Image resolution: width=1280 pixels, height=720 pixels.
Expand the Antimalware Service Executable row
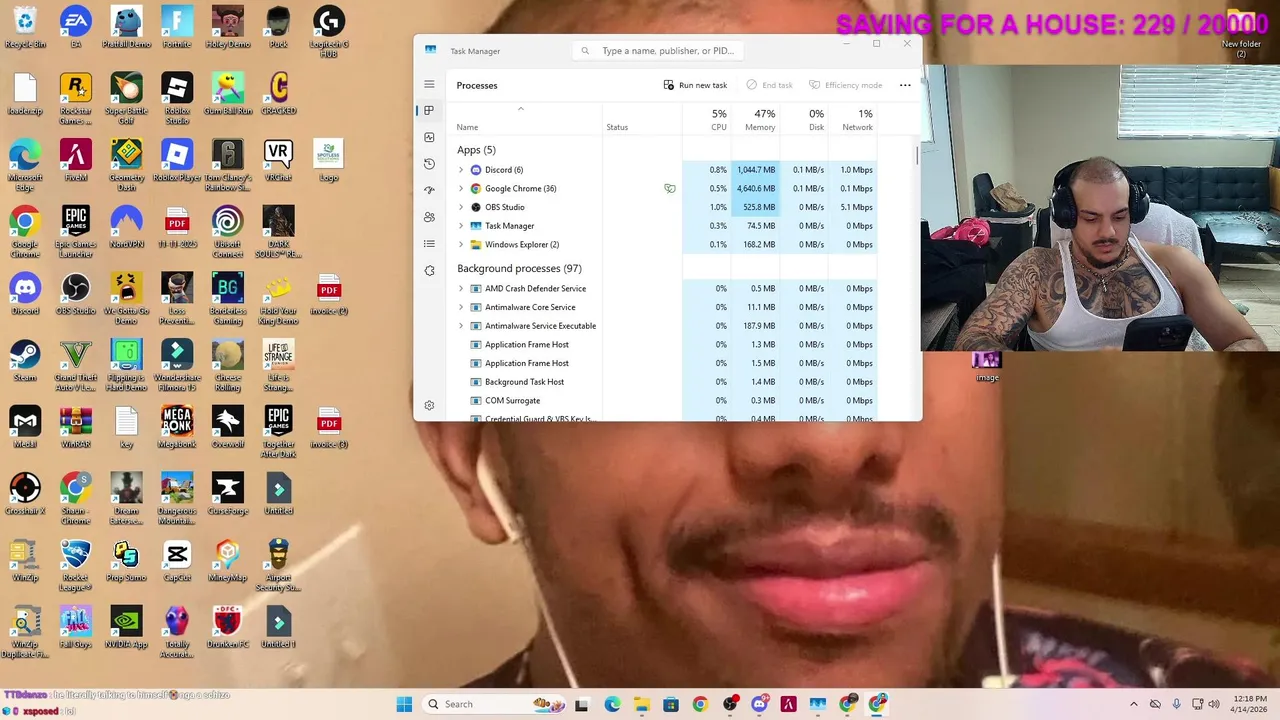click(x=461, y=326)
